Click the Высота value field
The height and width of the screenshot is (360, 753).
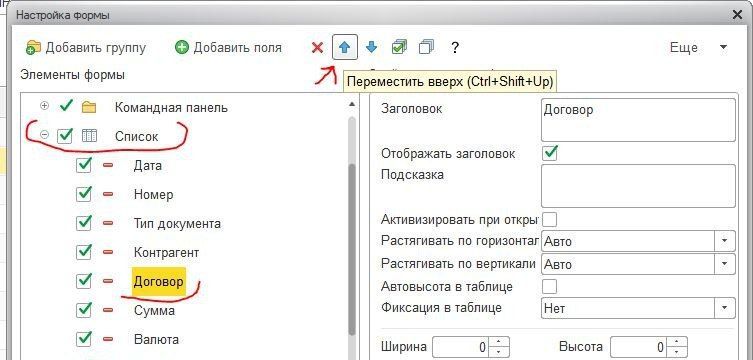tap(639, 347)
